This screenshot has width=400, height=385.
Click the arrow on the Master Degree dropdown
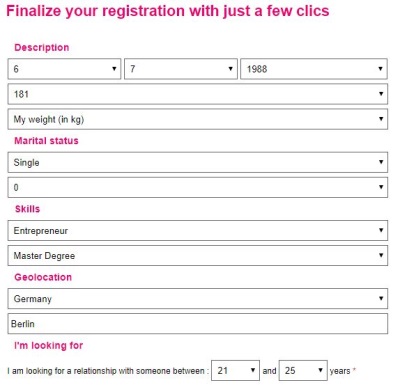pyautogui.click(x=381, y=255)
